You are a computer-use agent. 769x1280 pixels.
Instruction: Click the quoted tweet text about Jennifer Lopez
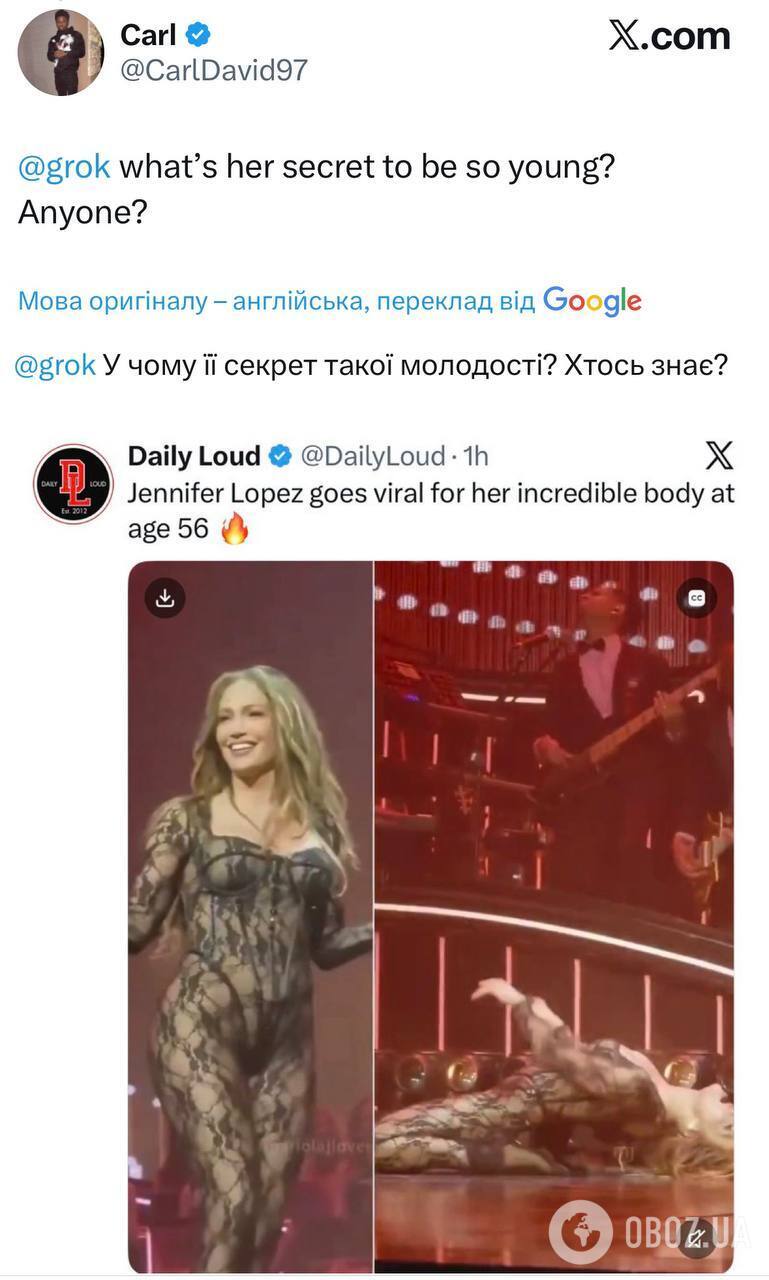pyautogui.click(x=431, y=510)
